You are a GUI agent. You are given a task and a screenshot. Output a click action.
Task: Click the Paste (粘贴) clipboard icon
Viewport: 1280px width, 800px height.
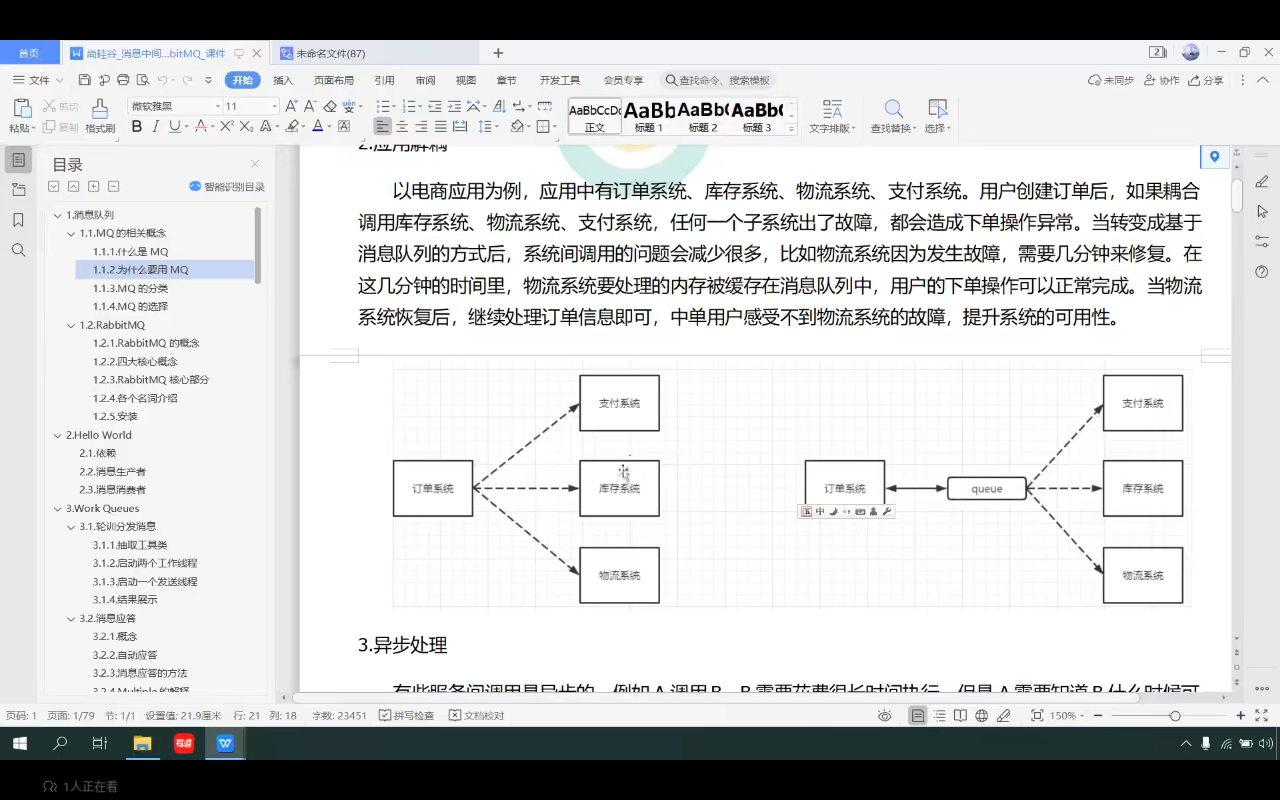22,109
